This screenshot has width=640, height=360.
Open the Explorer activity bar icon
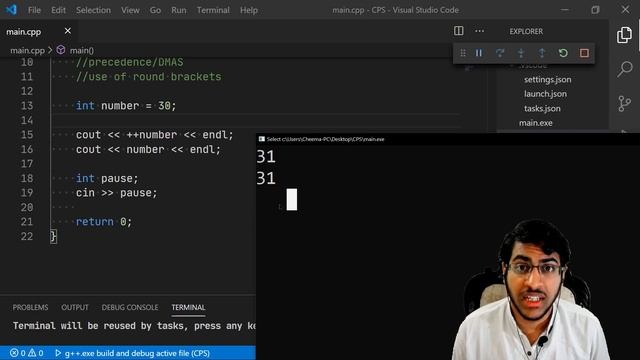(624, 35)
